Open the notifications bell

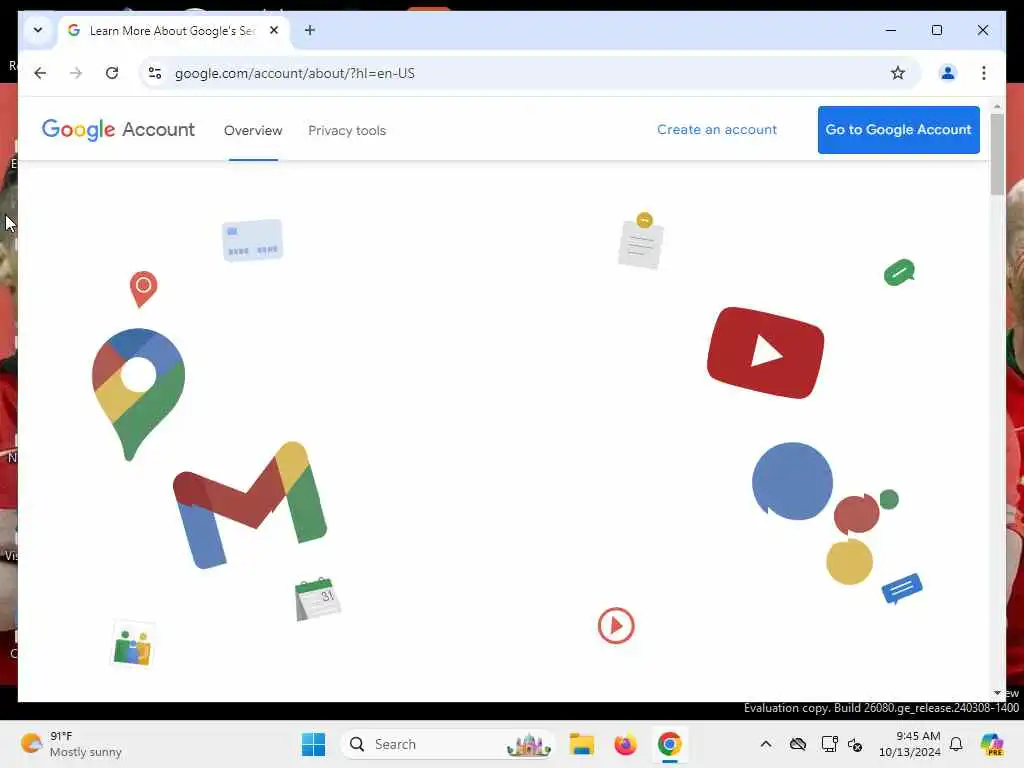[x=956, y=744]
